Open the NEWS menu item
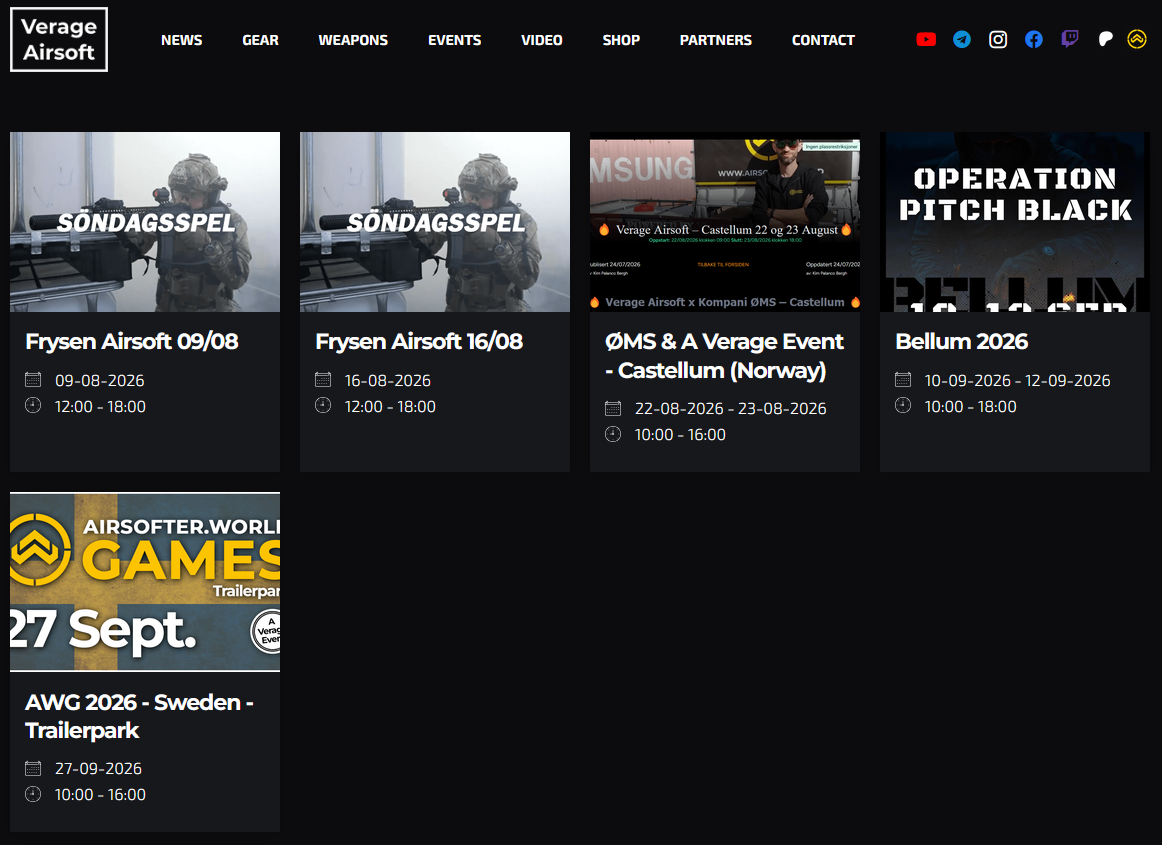This screenshot has width=1162, height=845. pos(182,40)
